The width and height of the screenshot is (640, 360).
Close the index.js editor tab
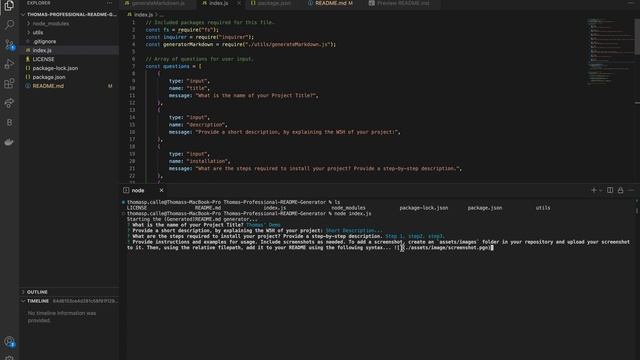coord(239,3)
